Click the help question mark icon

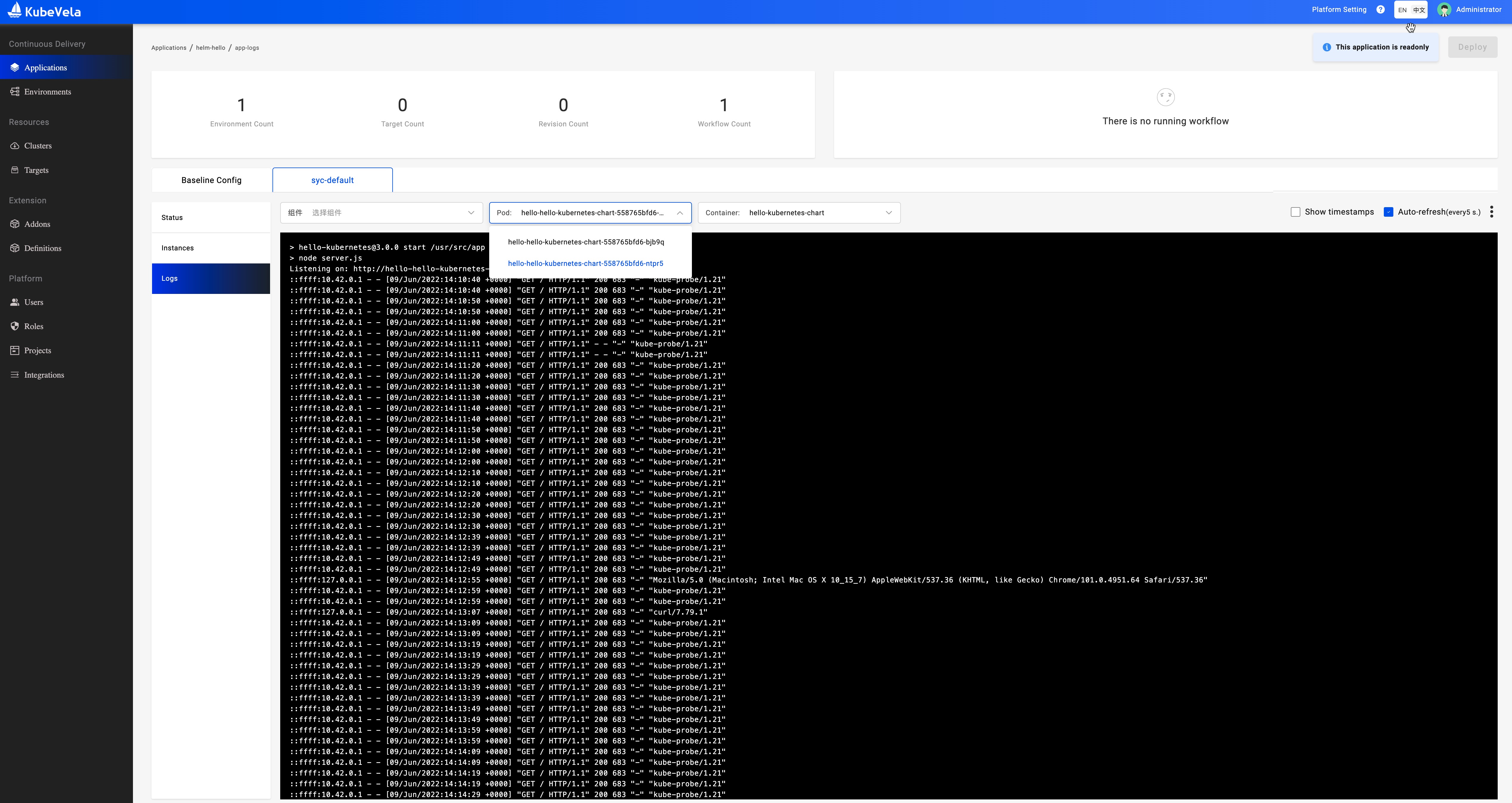tap(1381, 10)
